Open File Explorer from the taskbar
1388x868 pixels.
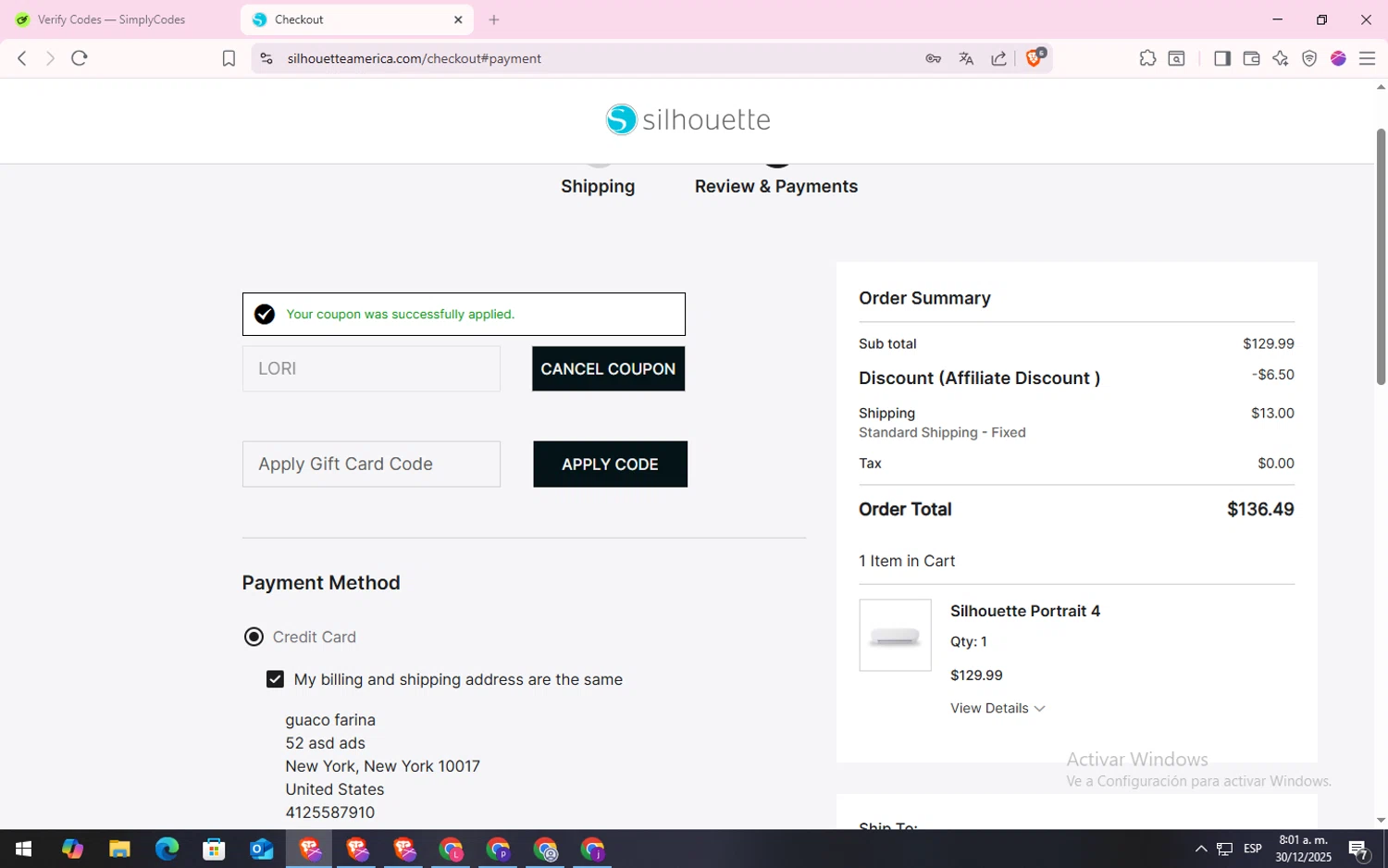[x=119, y=849]
